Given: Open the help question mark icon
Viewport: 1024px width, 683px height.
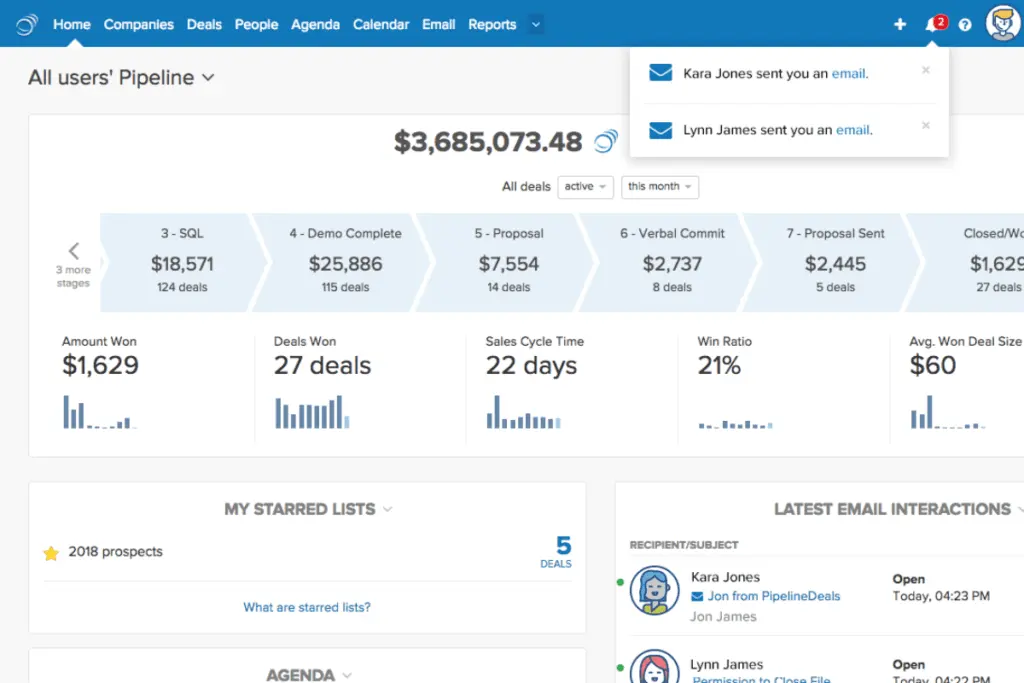Looking at the screenshot, I should pos(965,25).
